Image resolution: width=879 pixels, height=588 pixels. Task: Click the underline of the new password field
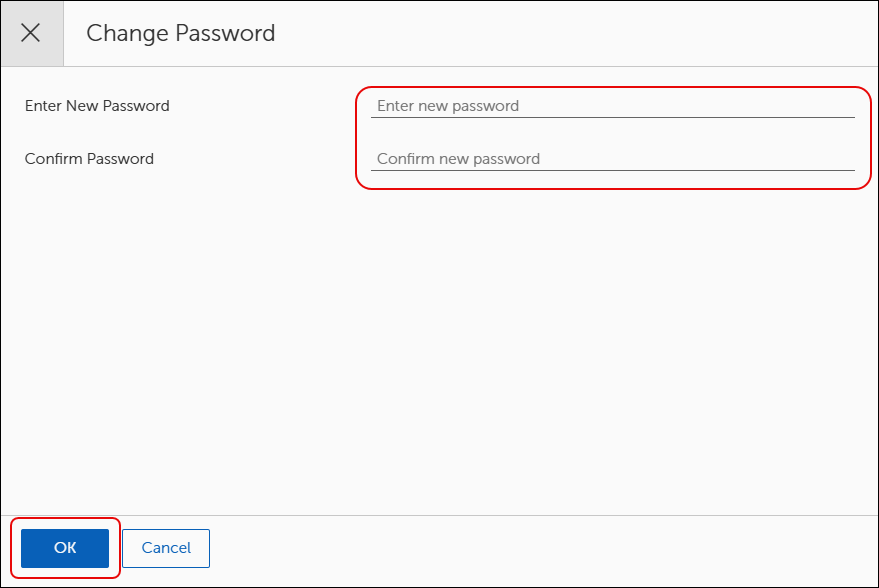(613, 117)
